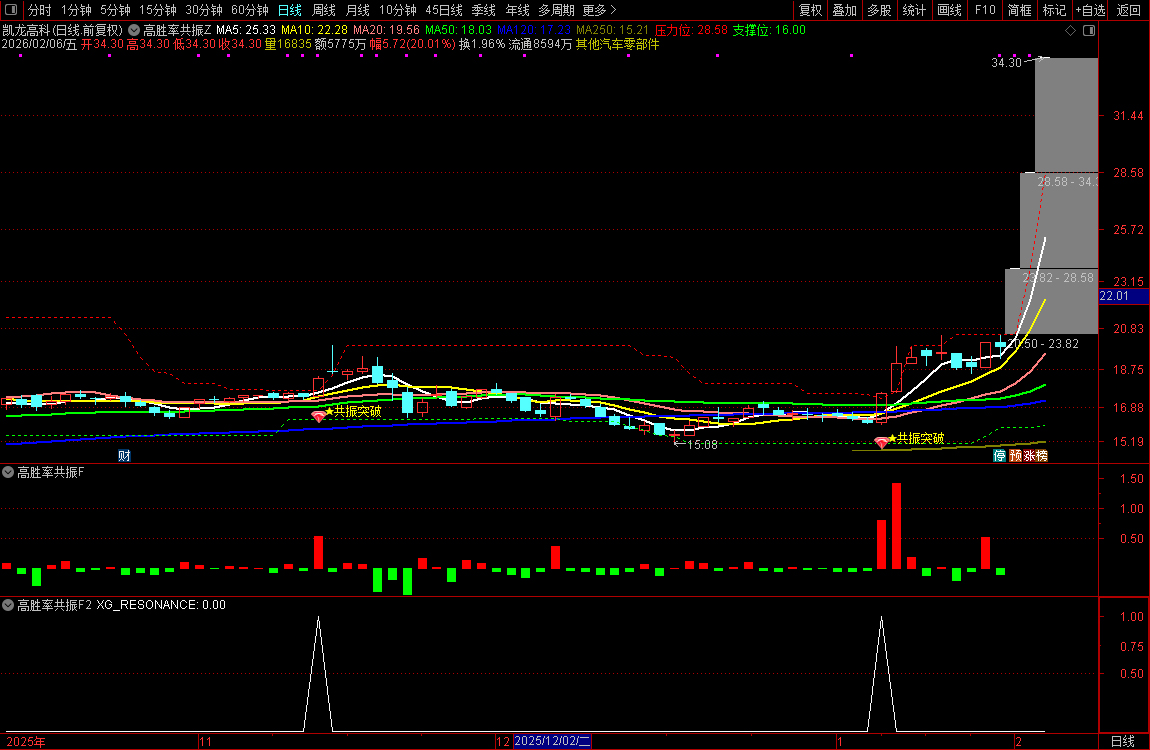Click the 涨 badge icon
Viewport: 1150px width, 750px height.
coord(1029,456)
